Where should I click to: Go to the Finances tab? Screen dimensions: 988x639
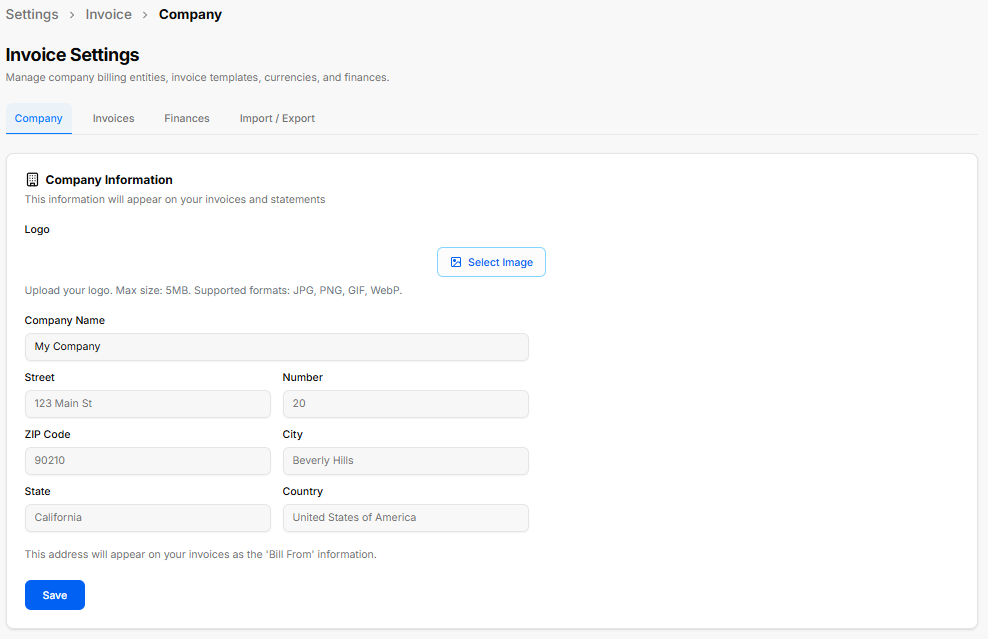click(x=187, y=118)
